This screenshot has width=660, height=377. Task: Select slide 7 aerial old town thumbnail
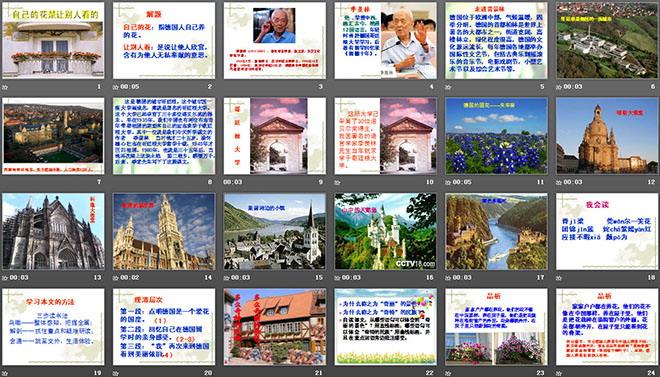[x=53, y=136]
